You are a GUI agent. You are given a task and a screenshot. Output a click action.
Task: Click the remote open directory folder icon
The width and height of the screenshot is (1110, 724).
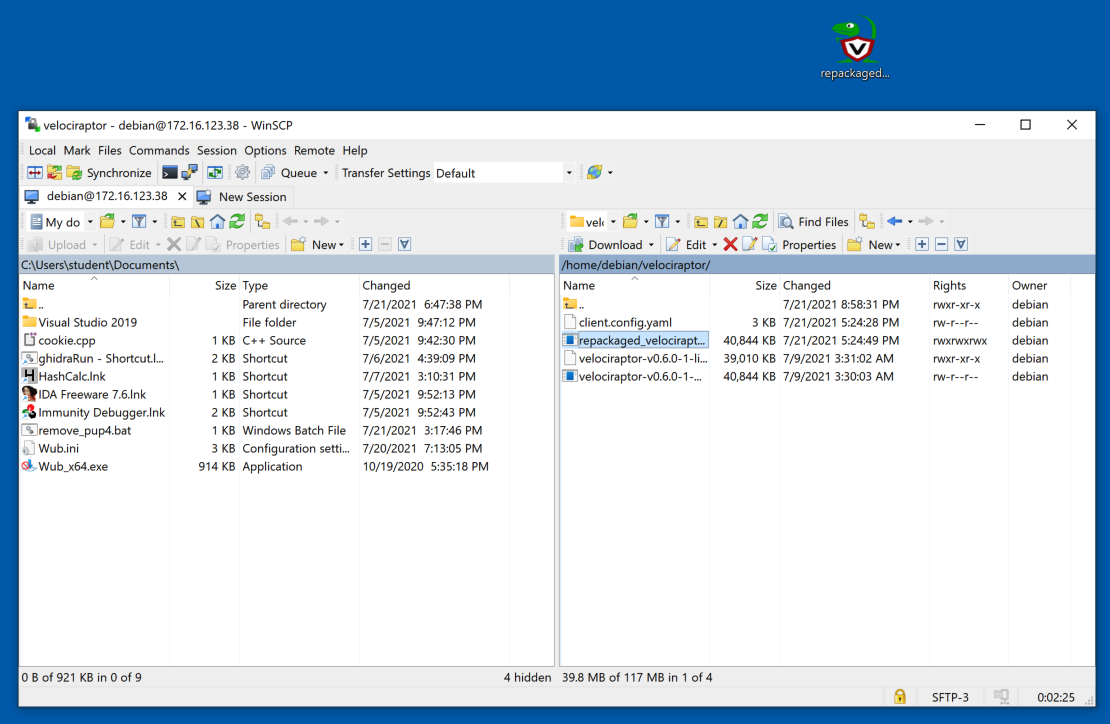tap(630, 222)
